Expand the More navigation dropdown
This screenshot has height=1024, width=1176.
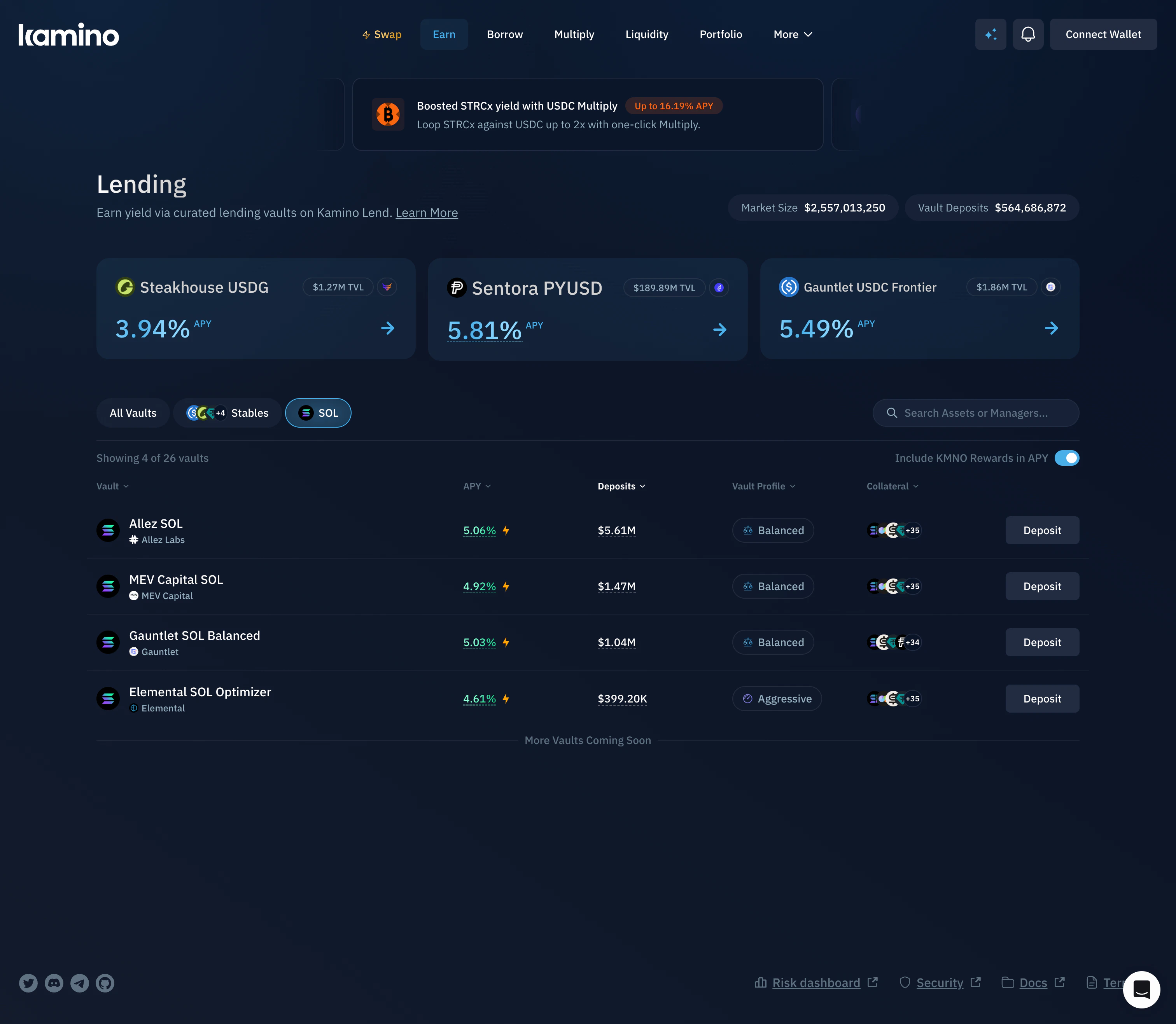tap(793, 34)
